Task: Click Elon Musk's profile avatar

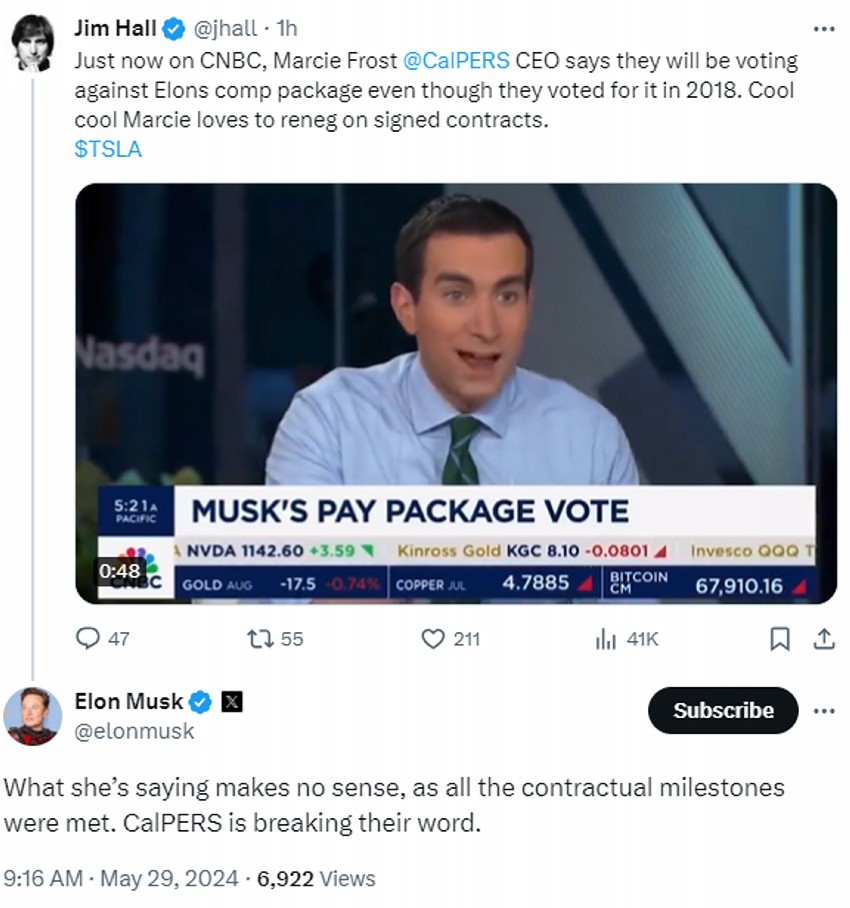Action: (32, 716)
